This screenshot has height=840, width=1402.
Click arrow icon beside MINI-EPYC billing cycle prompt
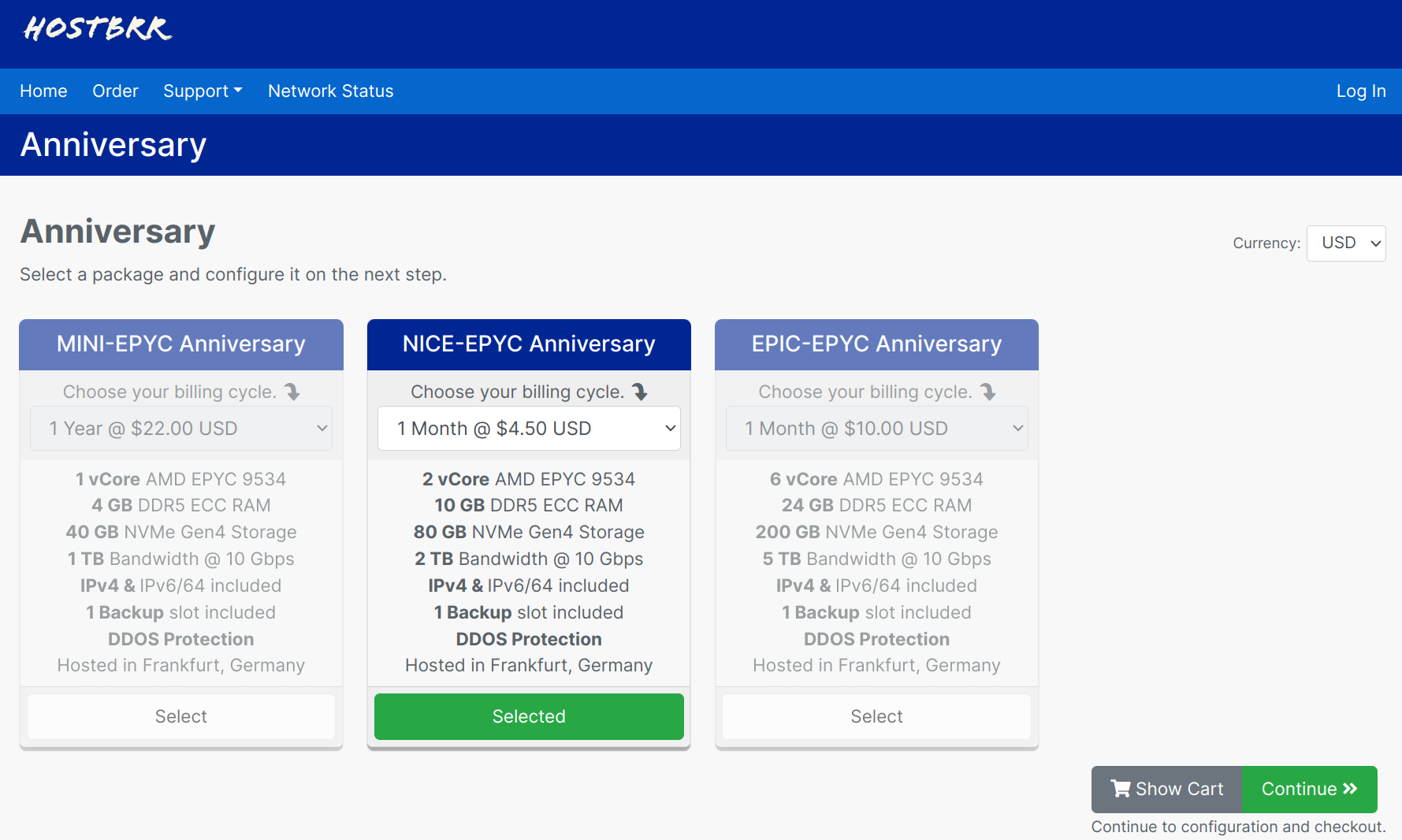tap(292, 392)
